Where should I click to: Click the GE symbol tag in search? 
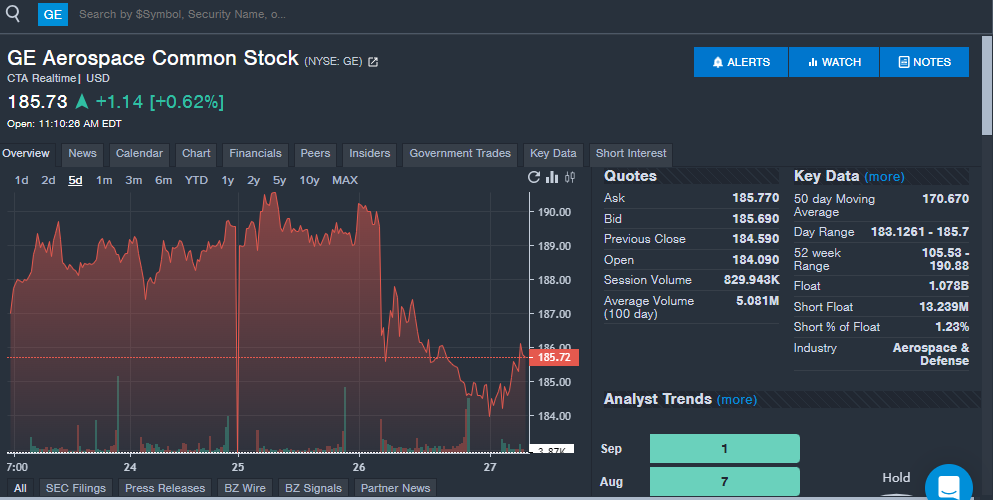pyautogui.click(x=53, y=14)
